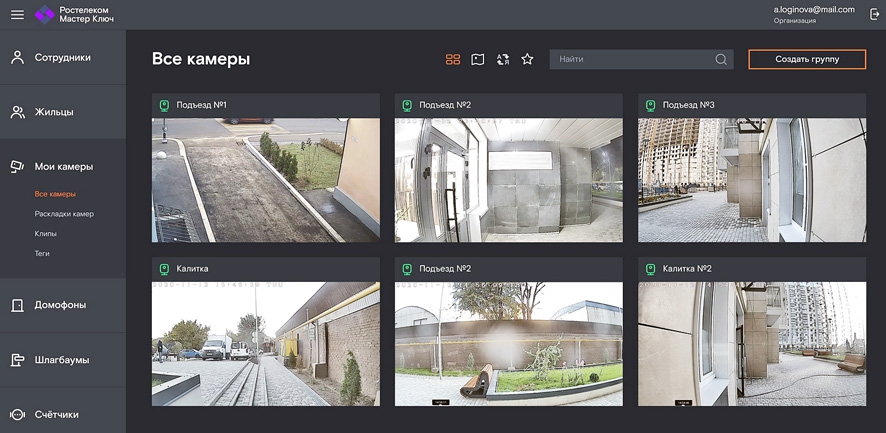The image size is (886, 433).
Task: Click the camera icon beside Калитка №2
Action: [651, 269]
